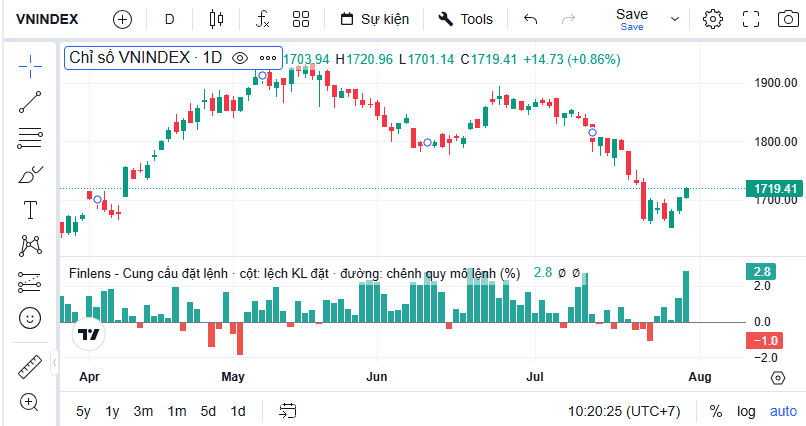Screen dimensions: 806x426
Task: Undo the last chart action
Action: pyautogui.click(x=530, y=20)
